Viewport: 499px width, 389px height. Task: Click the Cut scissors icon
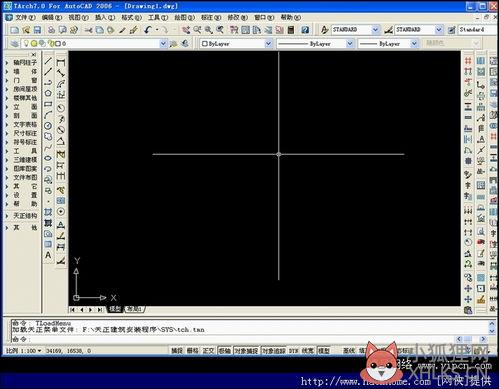point(88,30)
